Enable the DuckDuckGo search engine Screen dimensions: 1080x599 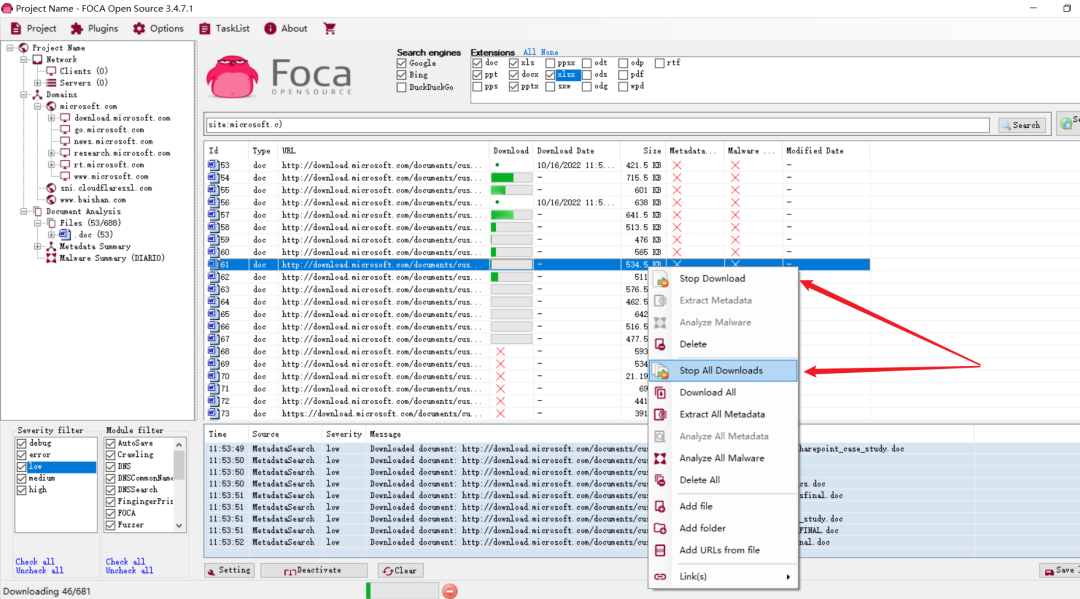click(x=402, y=87)
